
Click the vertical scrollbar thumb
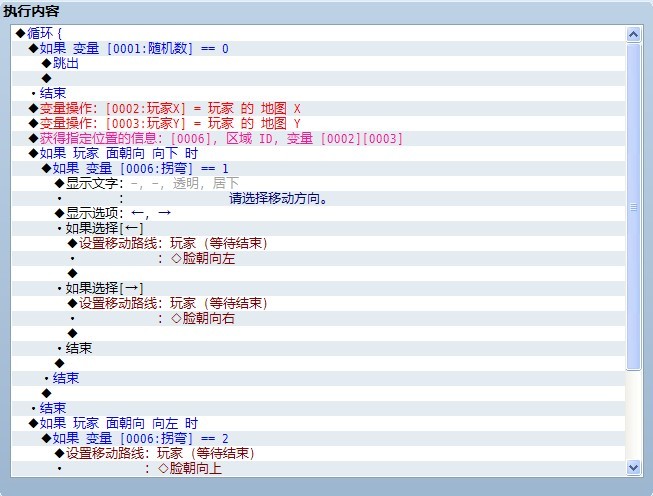[633, 206]
